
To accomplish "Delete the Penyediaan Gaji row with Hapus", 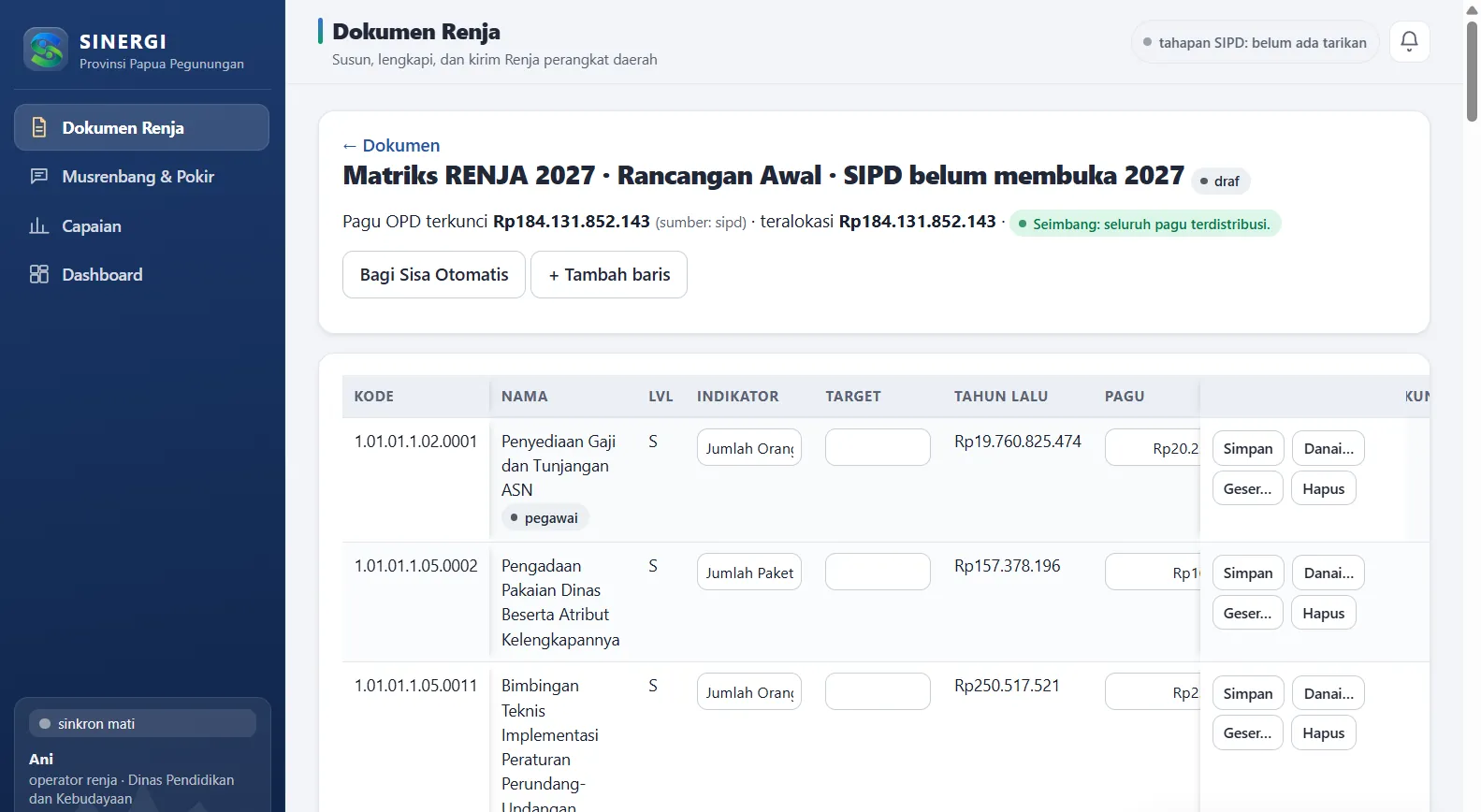I will (x=1323, y=488).
